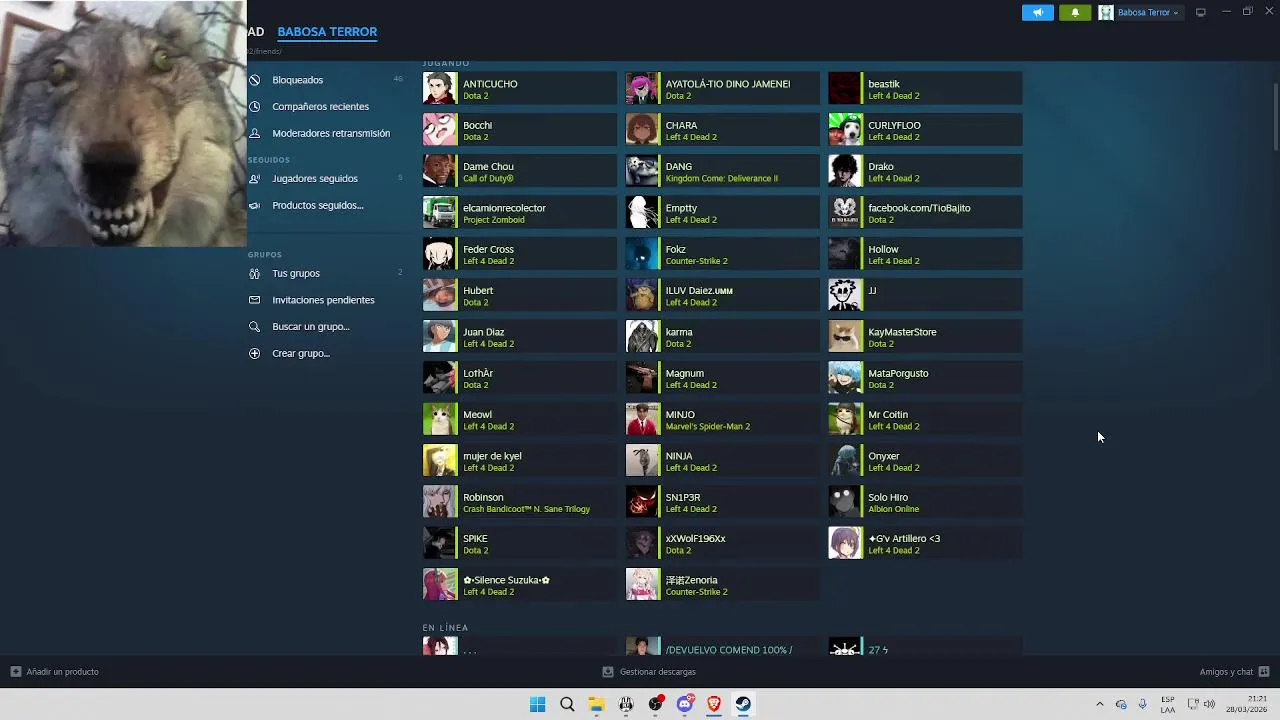The width and height of the screenshot is (1280, 720).
Task: Open Productos seguidos...
Action: coord(318,206)
